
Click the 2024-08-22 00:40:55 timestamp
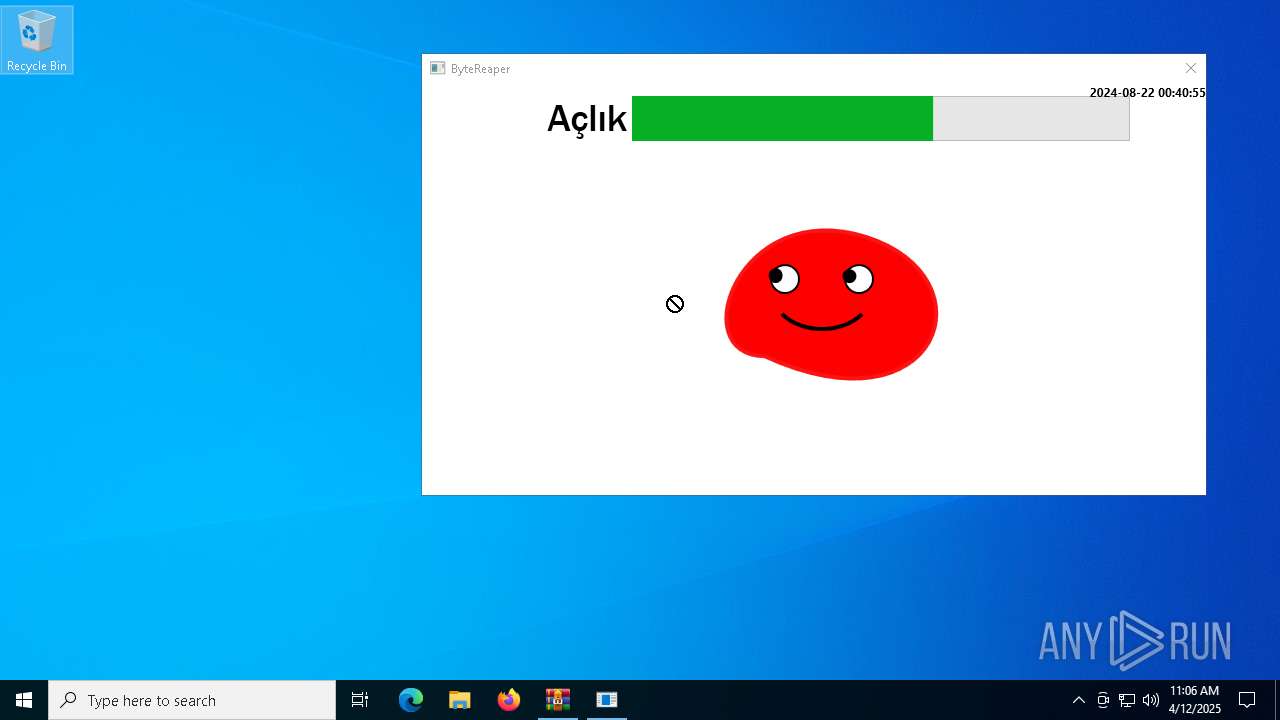pyautogui.click(x=1147, y=93)
